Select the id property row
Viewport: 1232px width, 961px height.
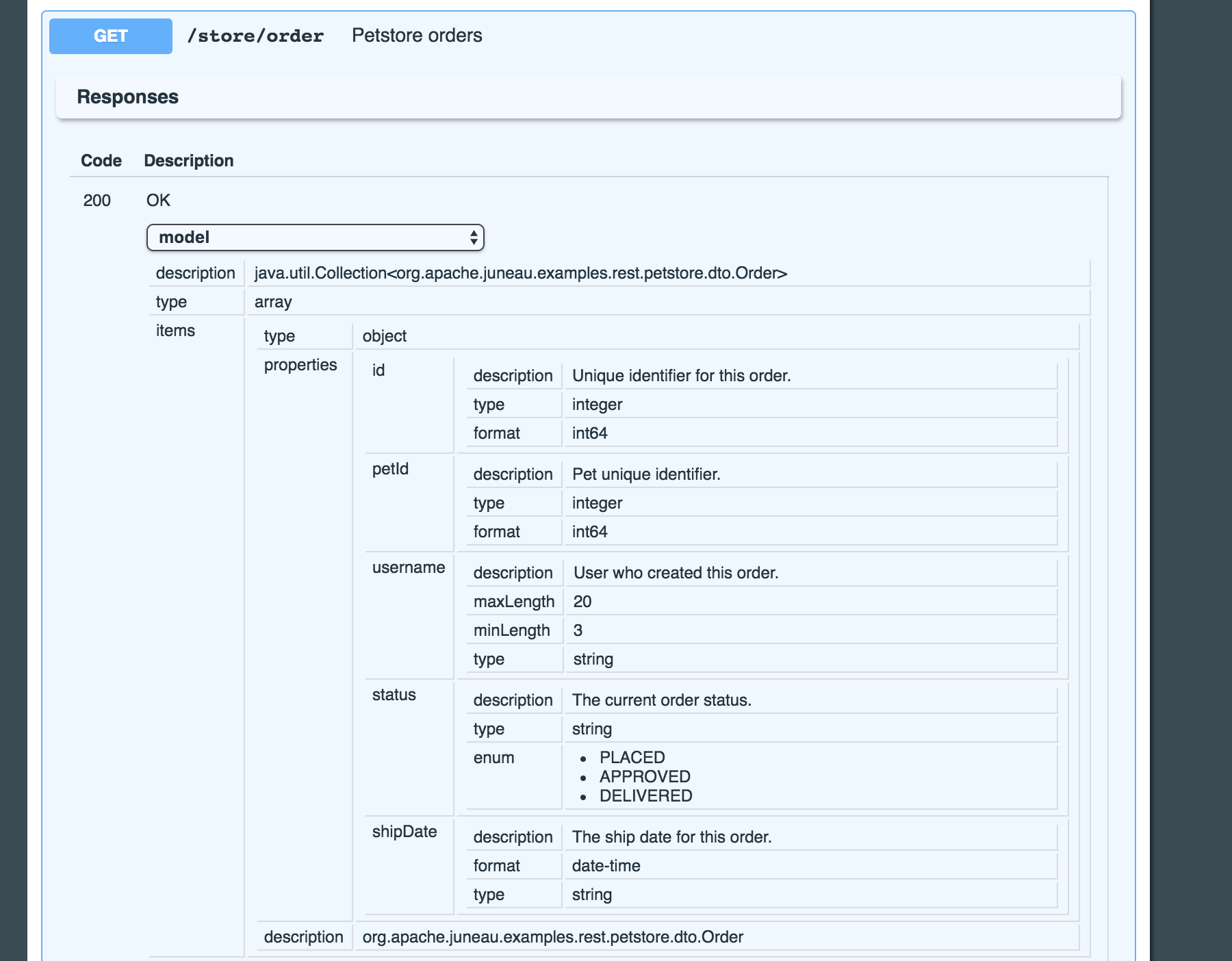tap(379, 370)
